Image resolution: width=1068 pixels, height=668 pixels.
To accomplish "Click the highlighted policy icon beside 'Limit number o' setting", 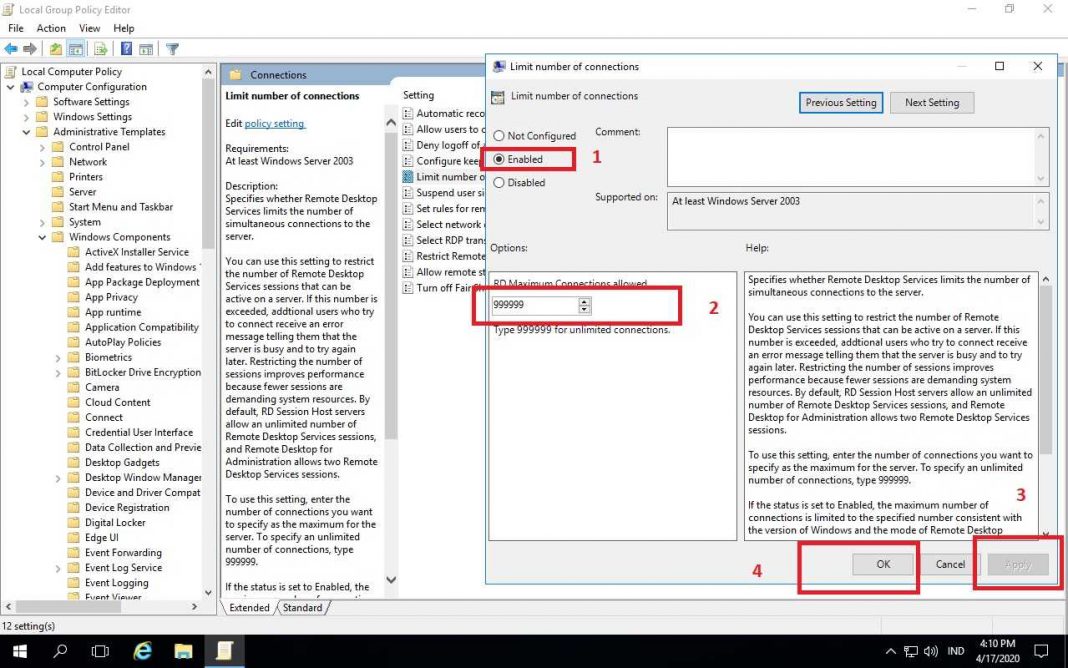I will [407, 176].
